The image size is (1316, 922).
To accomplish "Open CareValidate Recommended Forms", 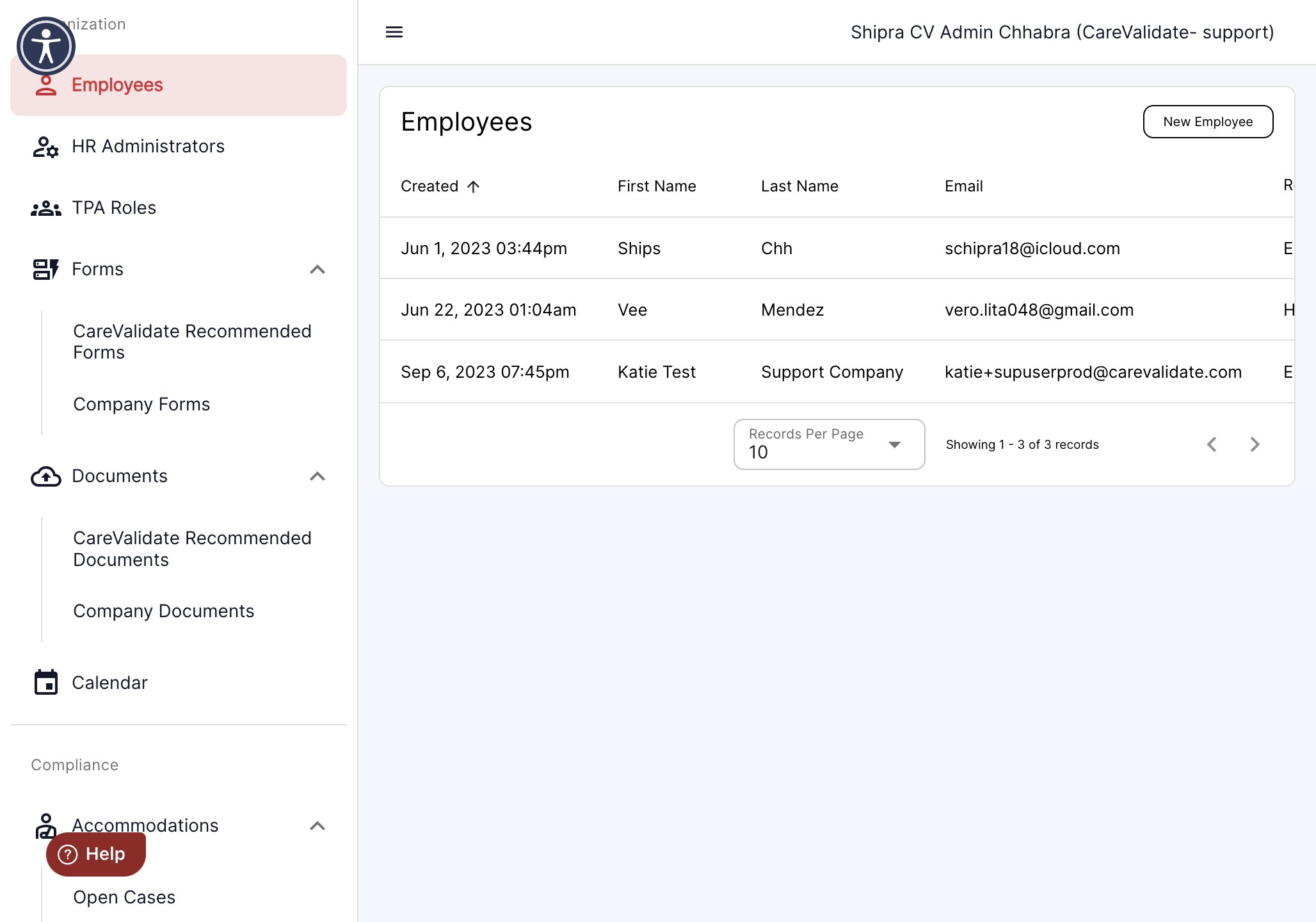I will (x=192, y=342).
